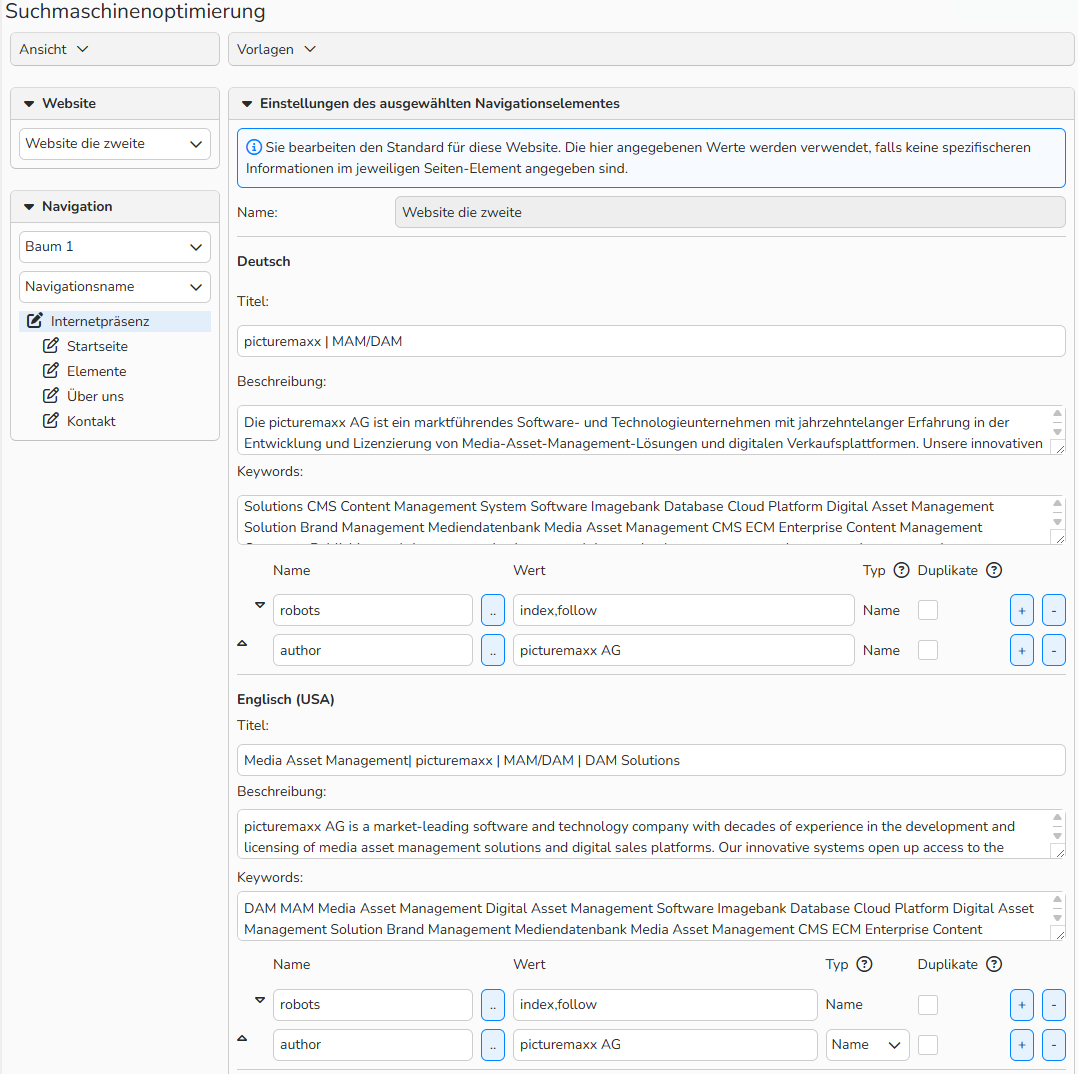Image resolution: width=1078 pixels, height=1074 pixels.
Task: Remove Deutsch author row with minus
Action: tap(1054, 650)
